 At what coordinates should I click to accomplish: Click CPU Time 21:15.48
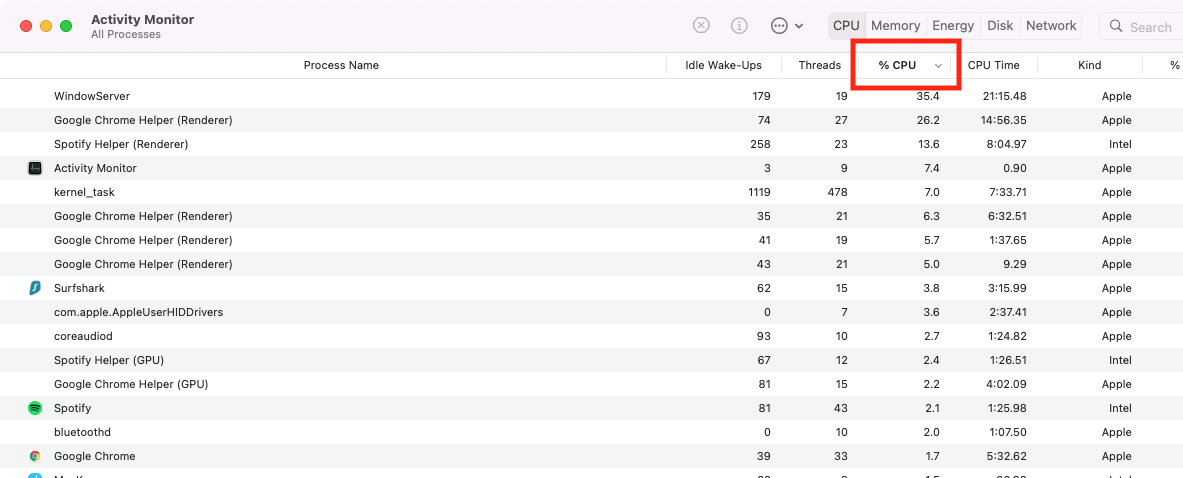[x=1004, y=97]
